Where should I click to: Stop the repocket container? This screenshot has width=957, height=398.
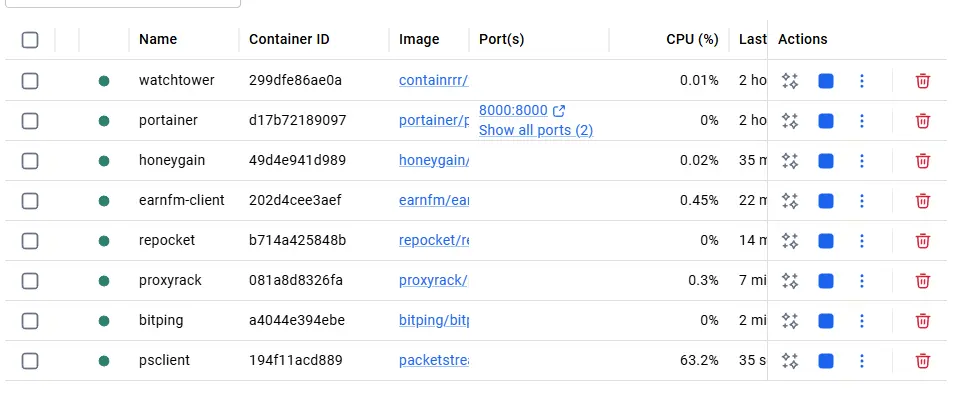click(826, 241)
